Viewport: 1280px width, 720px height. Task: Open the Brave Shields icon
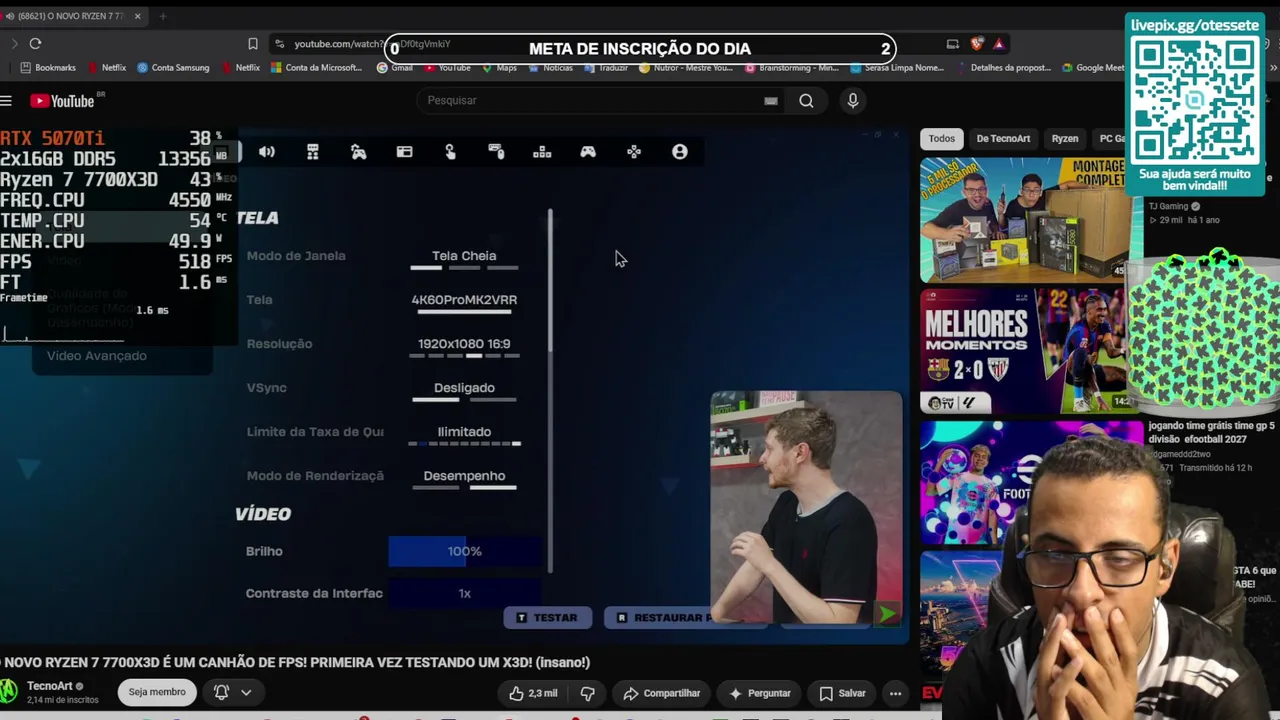(x=977, y=44)
